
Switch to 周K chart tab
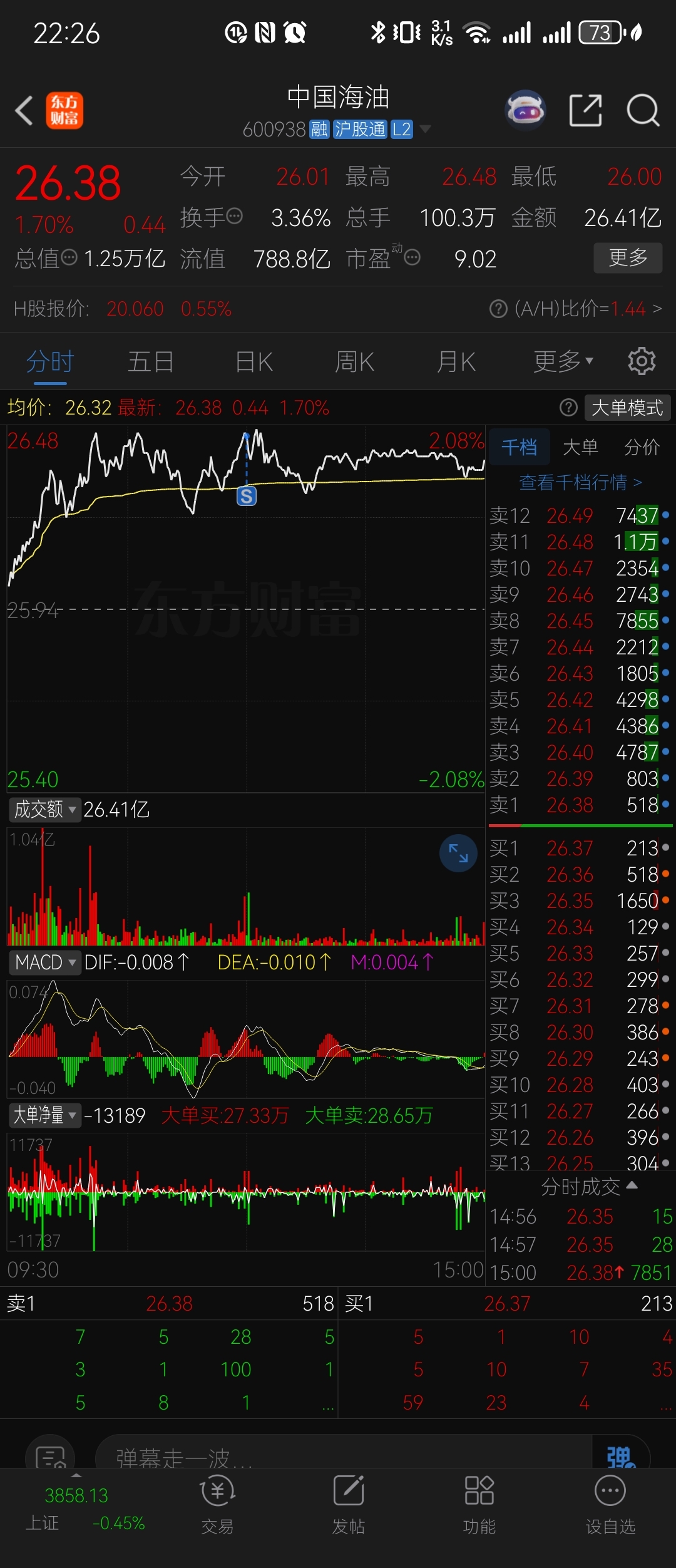point(354,361)
